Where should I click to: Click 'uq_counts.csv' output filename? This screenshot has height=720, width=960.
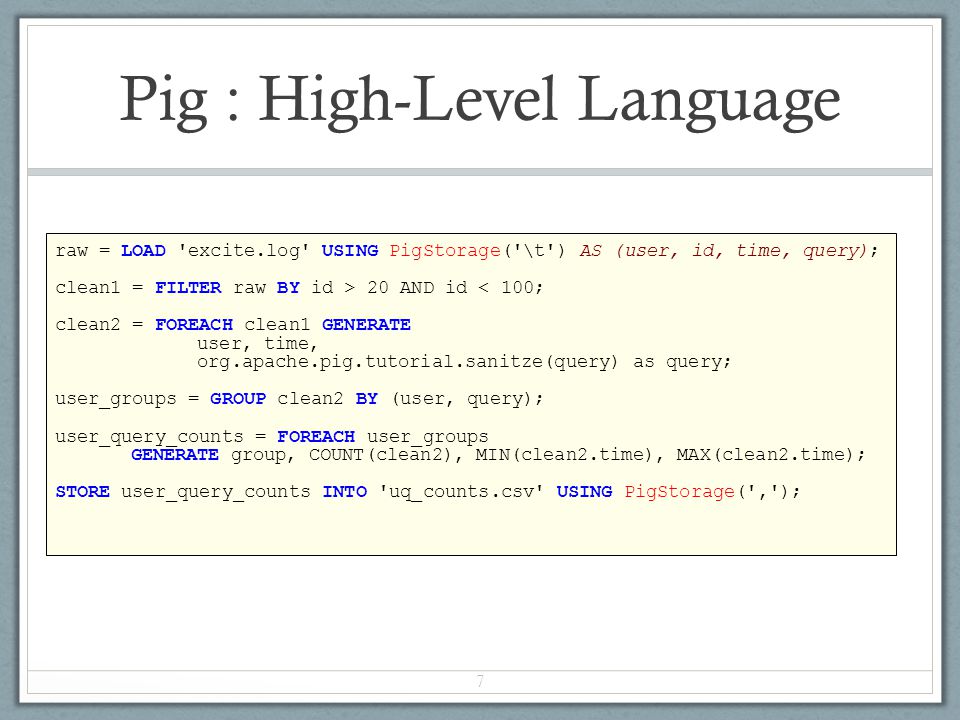pos(461,492)
